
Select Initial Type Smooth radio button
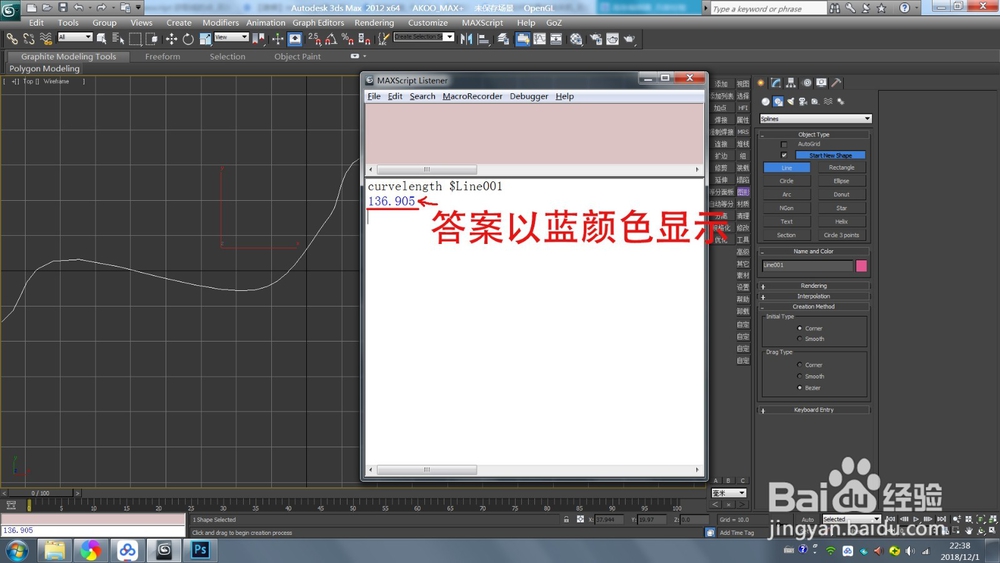click(x=800, y=339)
